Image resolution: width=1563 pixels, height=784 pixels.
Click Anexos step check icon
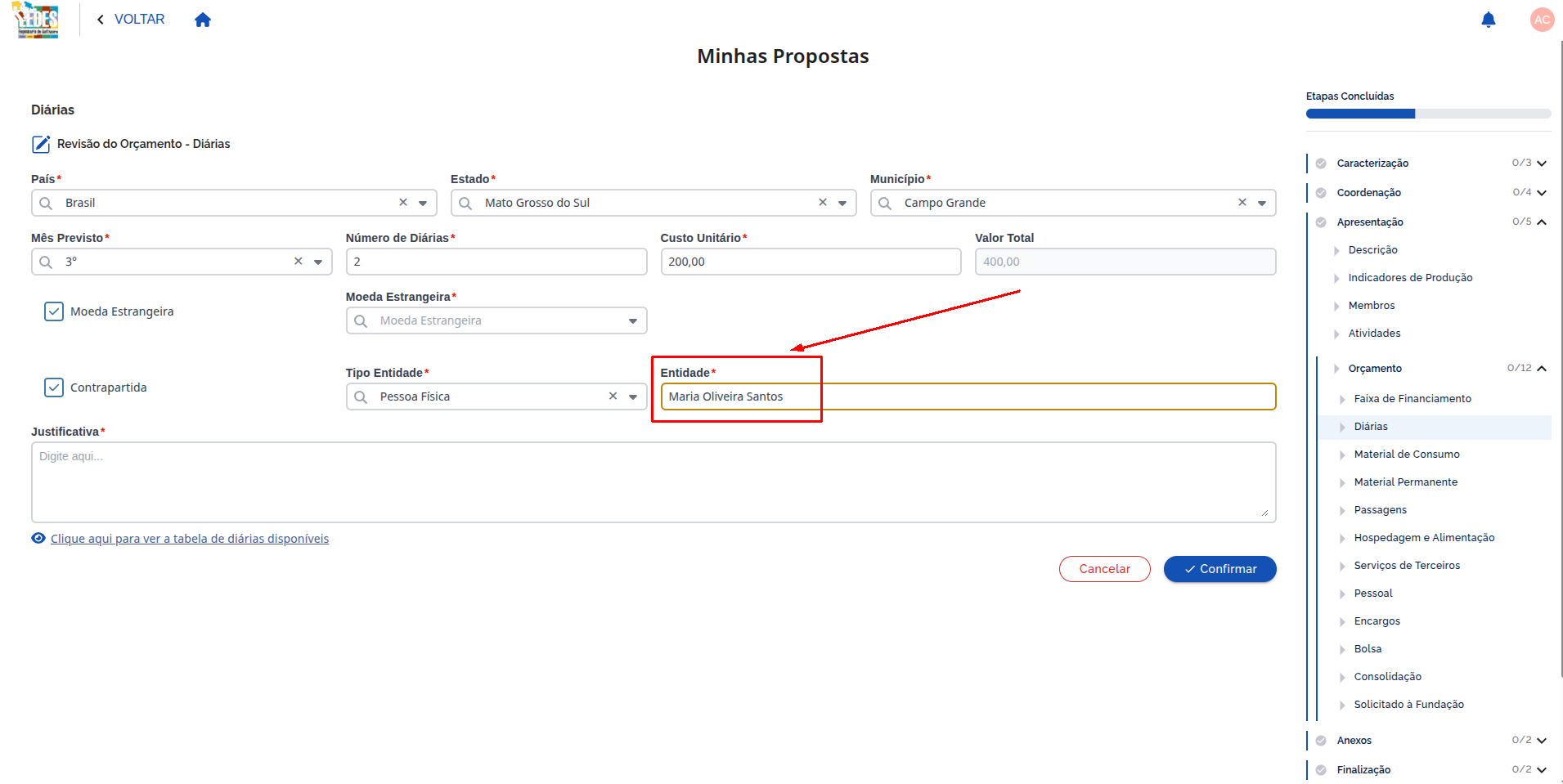tap(1321, 741)
